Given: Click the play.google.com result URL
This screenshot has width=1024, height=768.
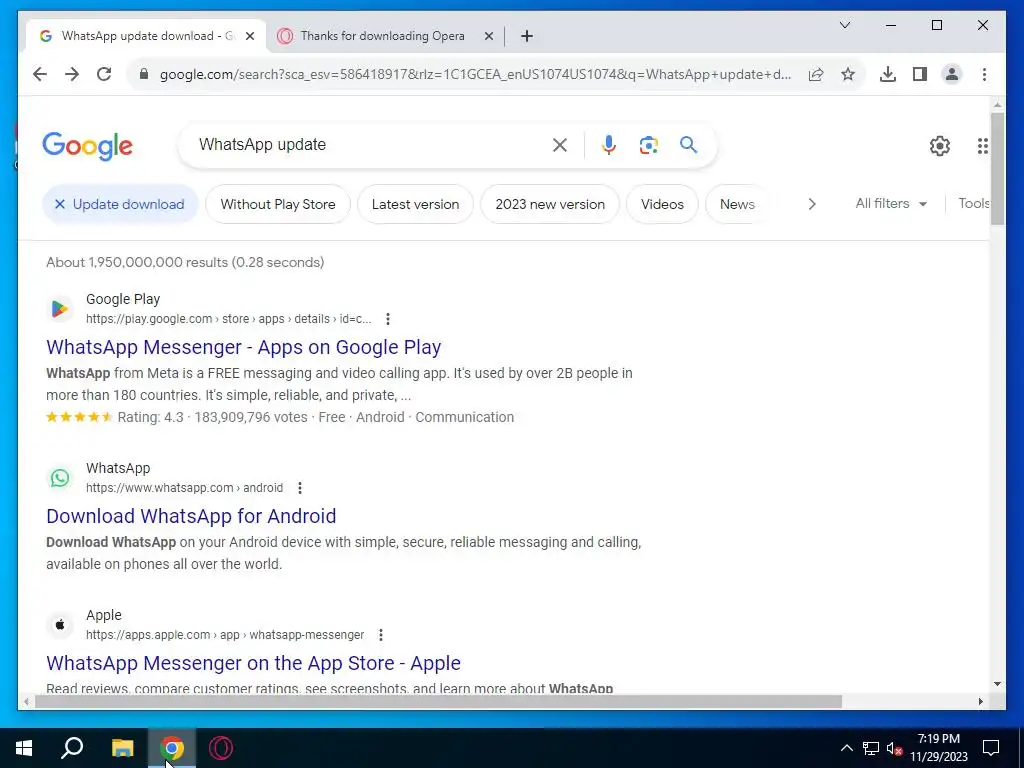Looking at the screenshot, I should point(229,319).
